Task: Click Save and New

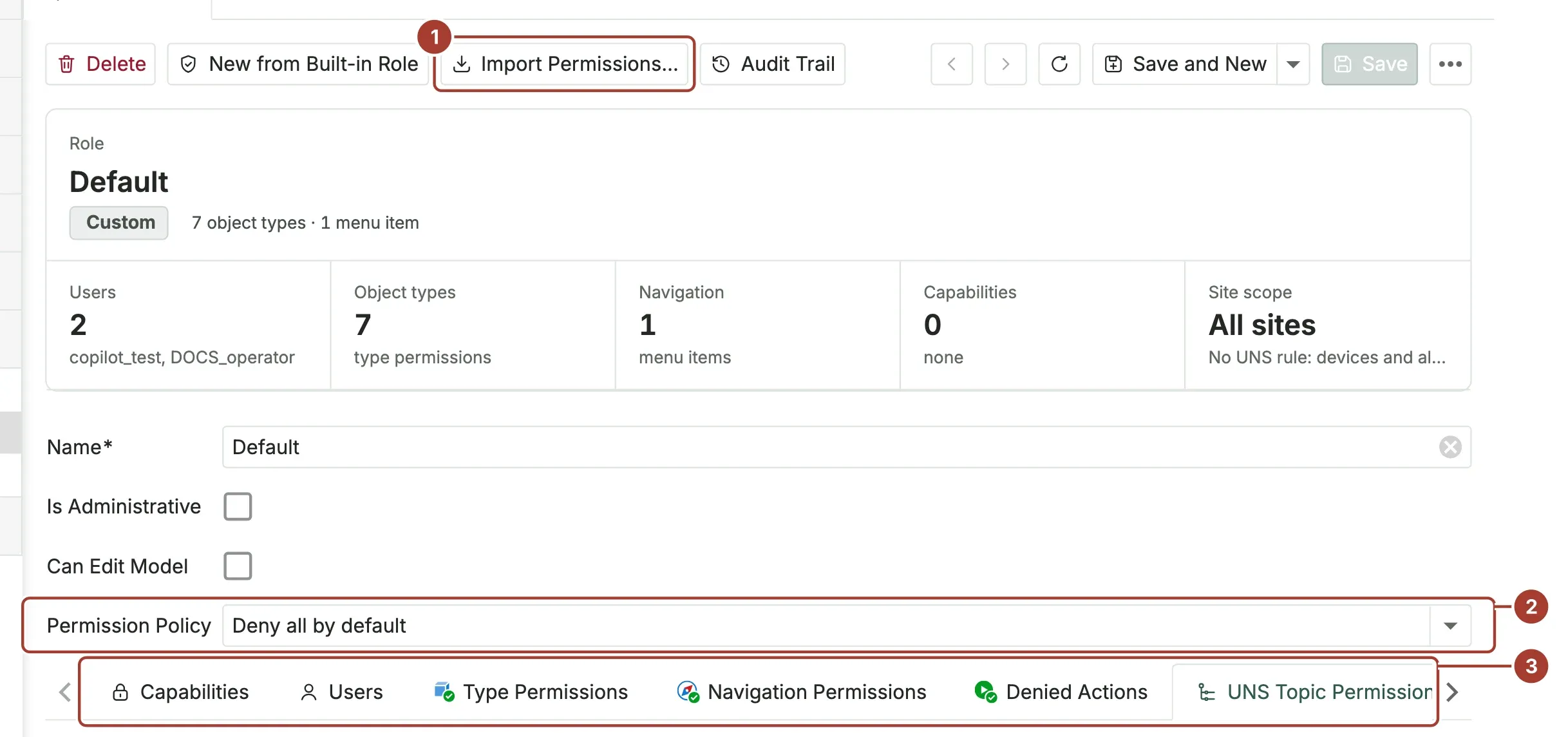Action: click(x=1185, y=64)
